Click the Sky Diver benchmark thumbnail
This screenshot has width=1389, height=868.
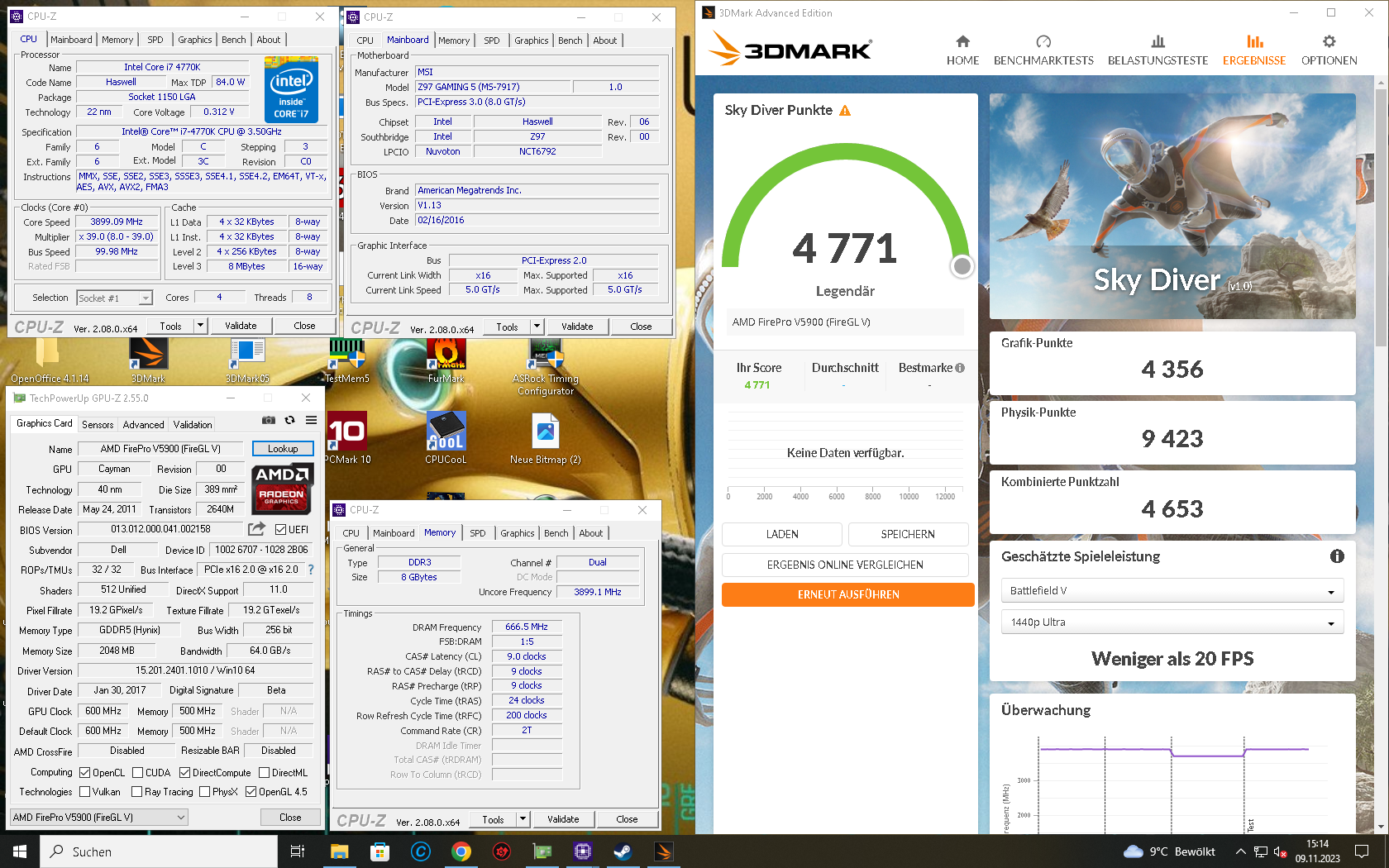tap(1172, 207)
